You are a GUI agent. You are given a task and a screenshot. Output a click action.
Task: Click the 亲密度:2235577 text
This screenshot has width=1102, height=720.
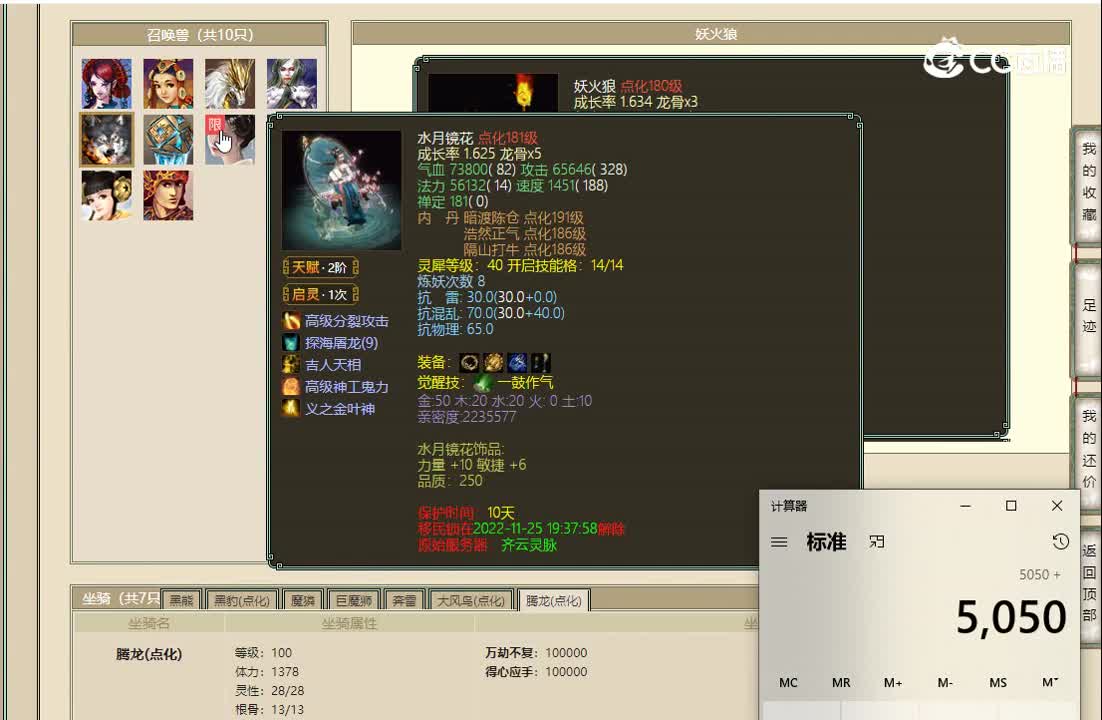(467, 416)
